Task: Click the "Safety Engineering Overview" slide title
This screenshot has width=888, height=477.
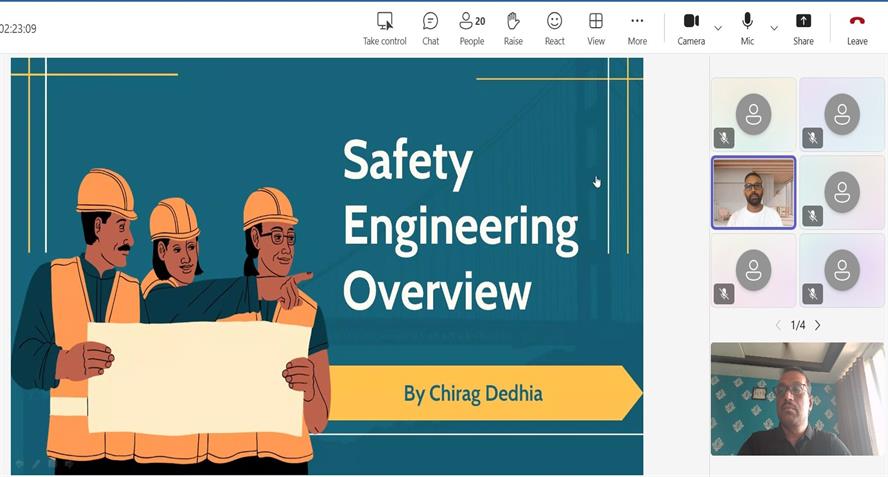Action: point(459,225)
